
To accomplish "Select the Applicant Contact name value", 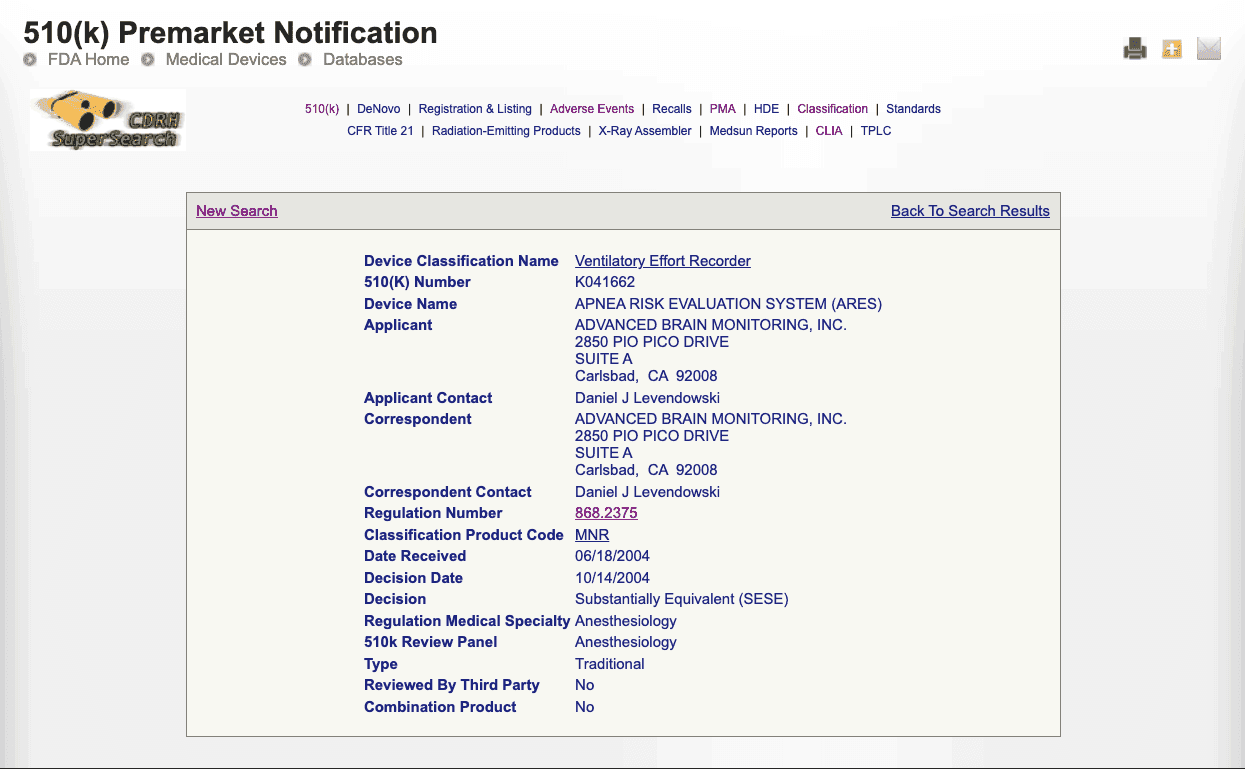I will tap(647, 398).
